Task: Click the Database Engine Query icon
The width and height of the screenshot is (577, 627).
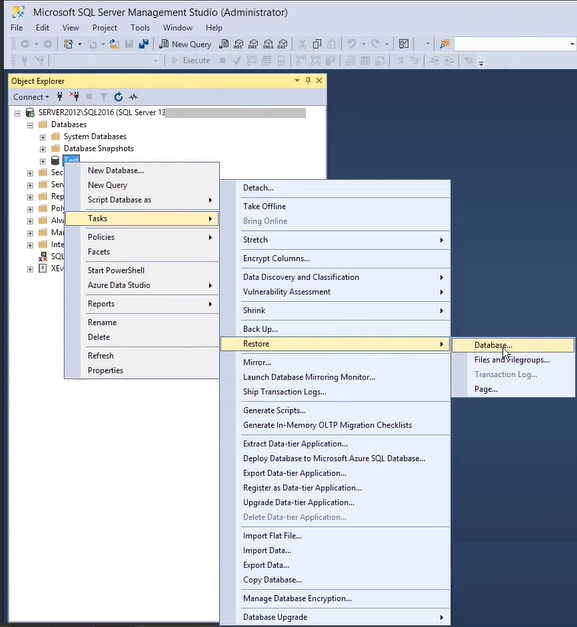Action: [x=224, y=44]
